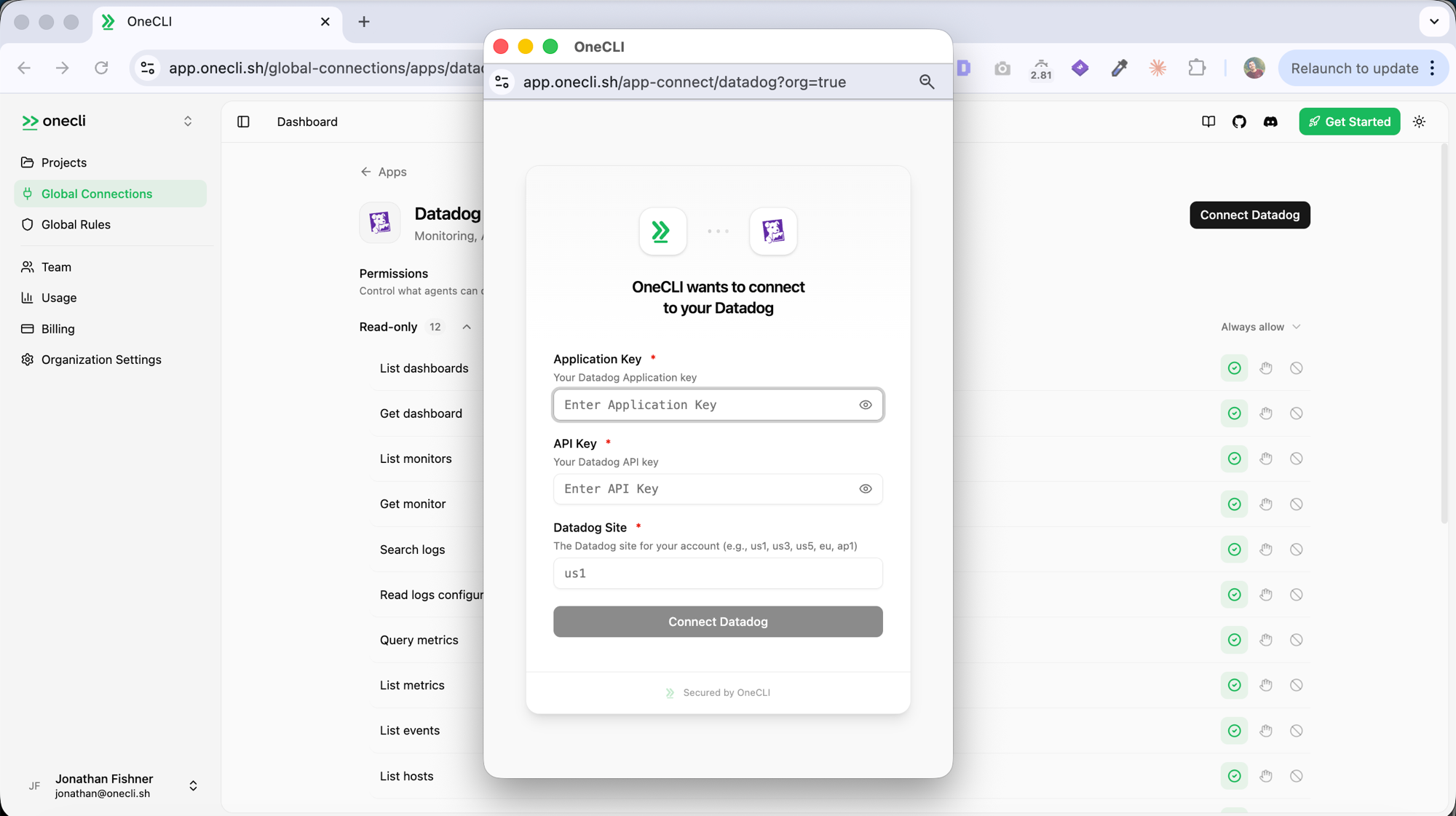Show API Key with eye icon

(x=866, y=489)
